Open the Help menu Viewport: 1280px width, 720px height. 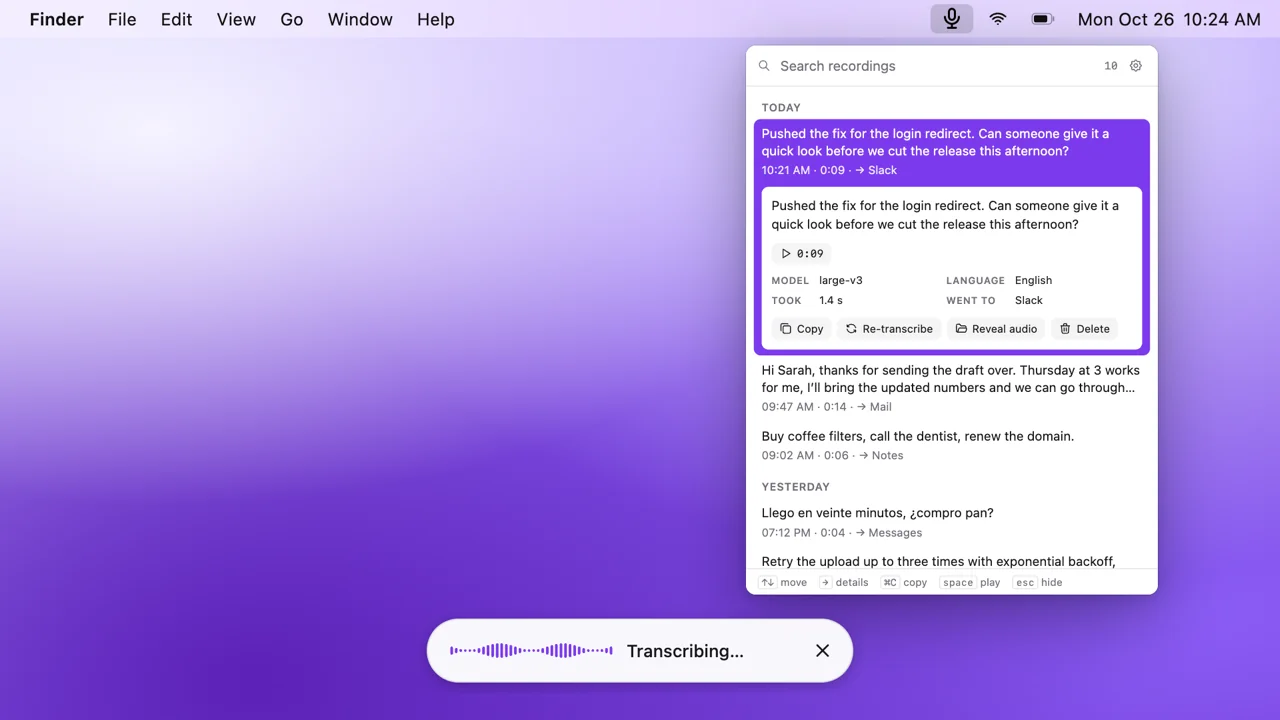436,19
